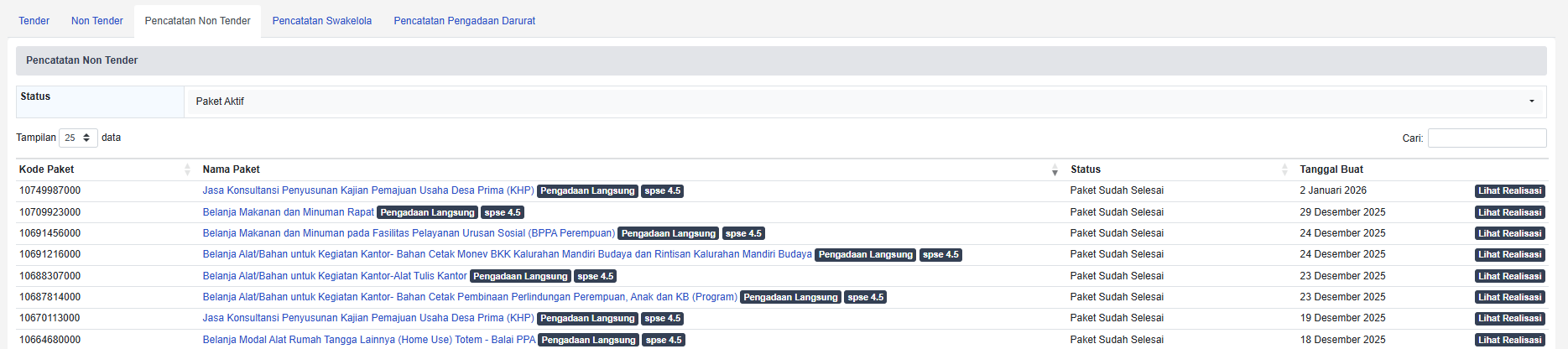Click Pengadaan Langsung badge on Alat Tulis Kantor

coord(520,276)
